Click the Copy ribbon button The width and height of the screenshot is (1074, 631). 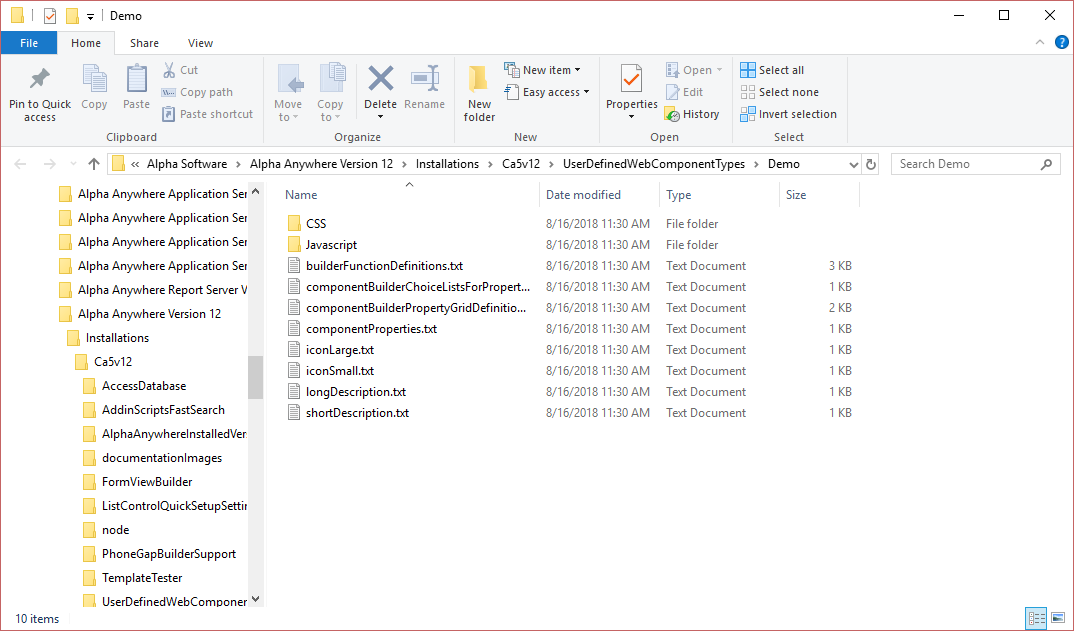[94, 87]
